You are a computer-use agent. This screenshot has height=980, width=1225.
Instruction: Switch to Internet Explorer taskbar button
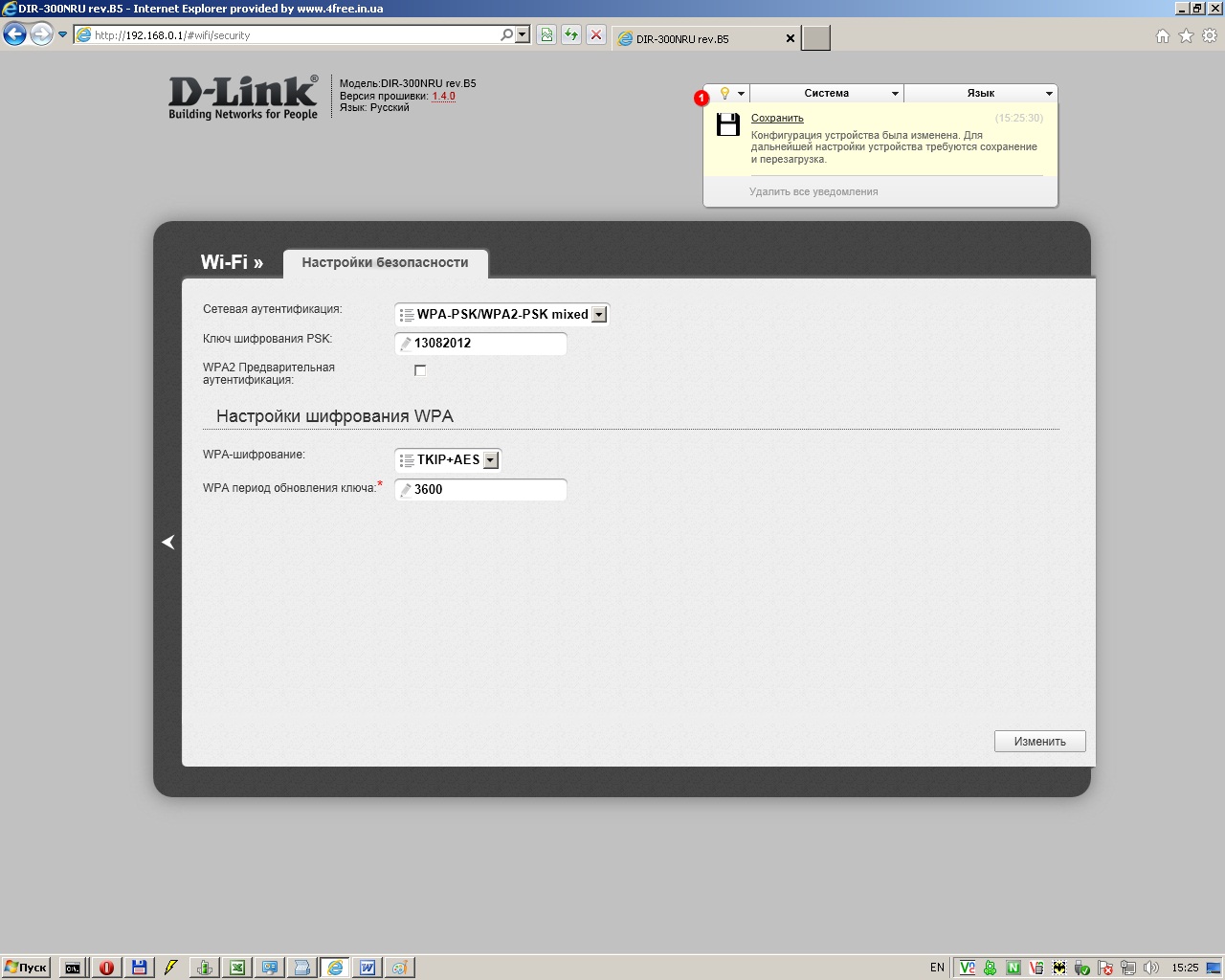[x=335, y=968]
